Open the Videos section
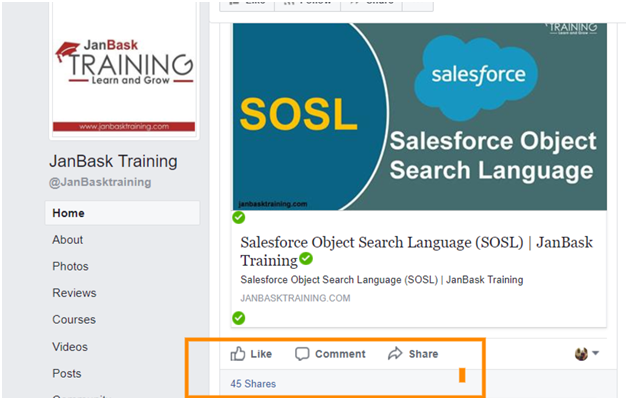The height and width of the screenshot is (400, 628). [70, 347]
